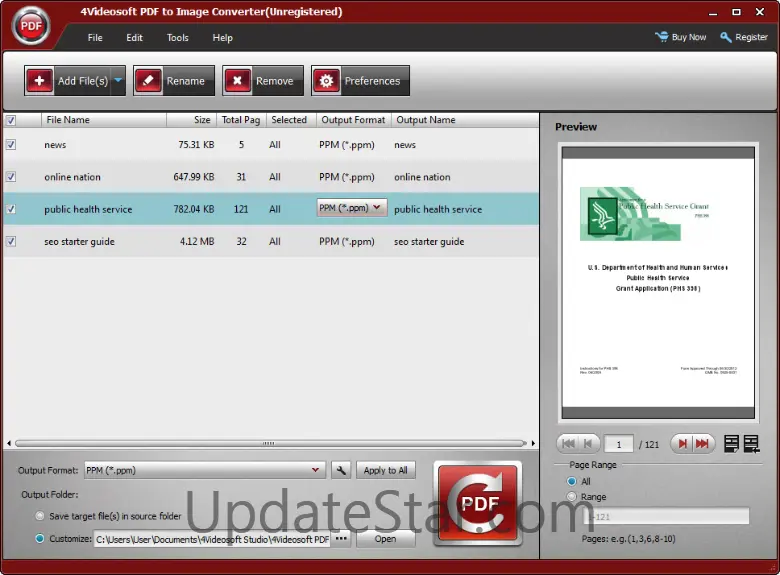
Task: Open the Help menu
Action: tap(222, 38)
